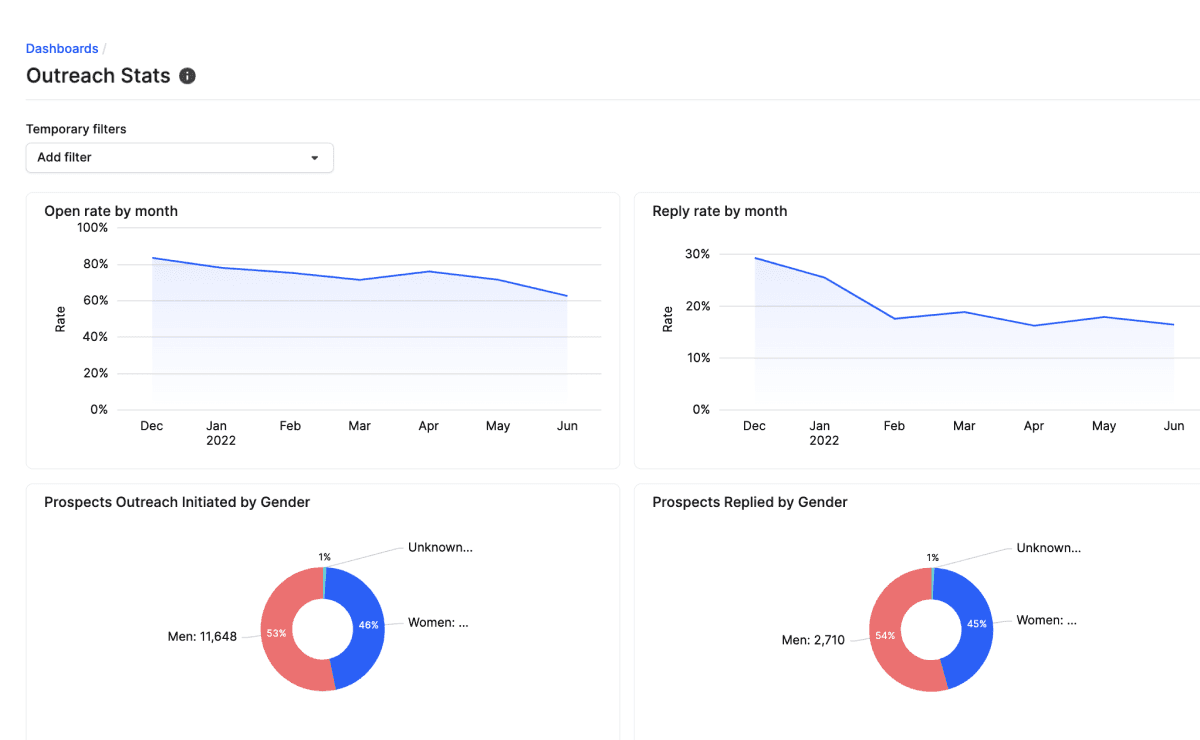Screen dimensions: 1200x740
Task: Click the dropdown arrow on Add filter
Action: click(315, 157)
